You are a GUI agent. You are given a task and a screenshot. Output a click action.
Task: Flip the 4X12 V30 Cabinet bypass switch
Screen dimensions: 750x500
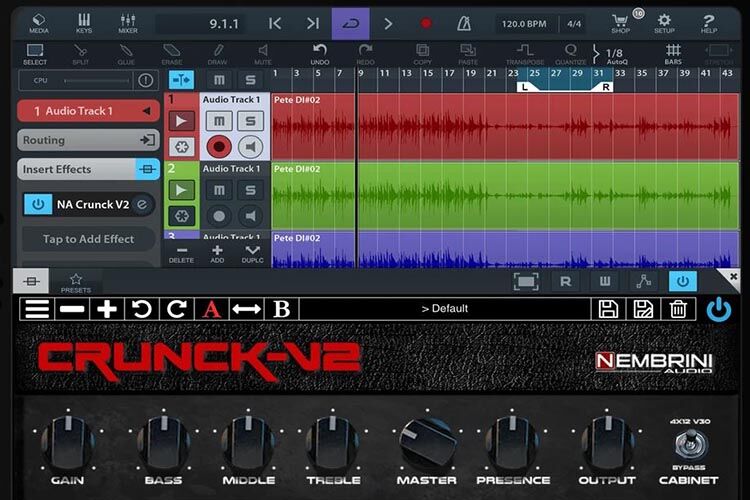[689, 444]
